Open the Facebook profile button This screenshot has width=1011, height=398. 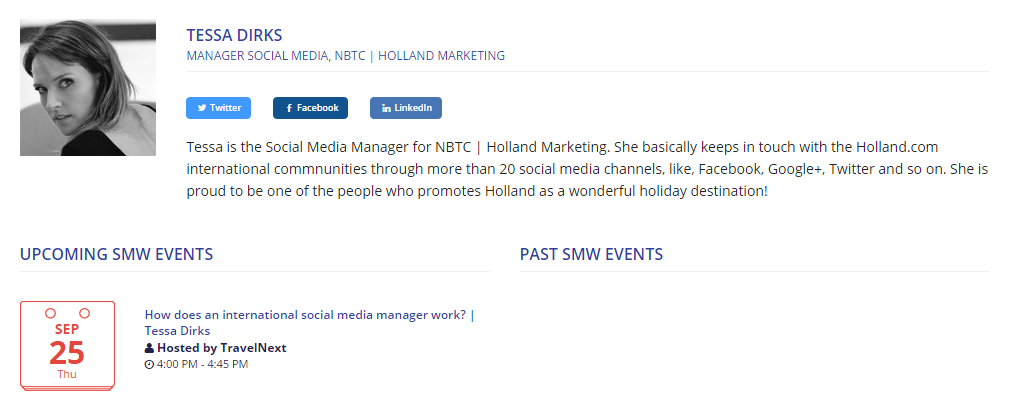coord(310,108)
